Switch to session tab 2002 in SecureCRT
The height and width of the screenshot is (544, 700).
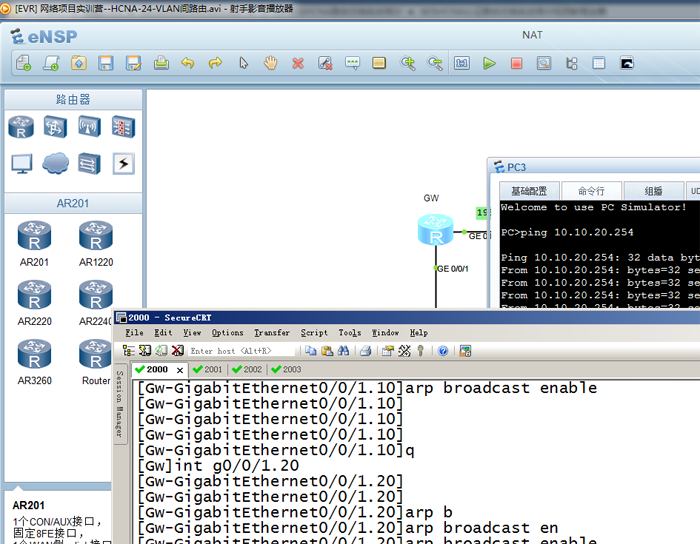coord(247,370)
